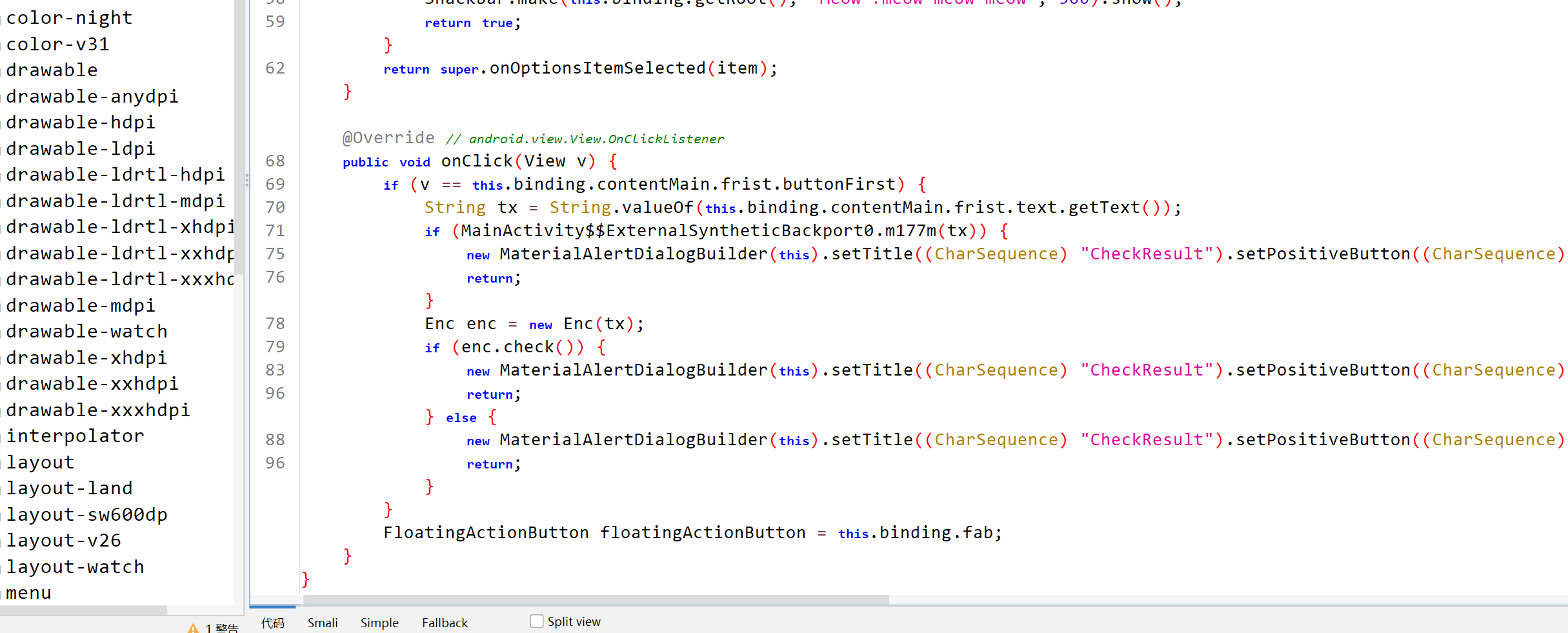Click the 1 警告 warning count text
Image resolution: width=1568 pixels, height=633 pixels.
point(222,628)
